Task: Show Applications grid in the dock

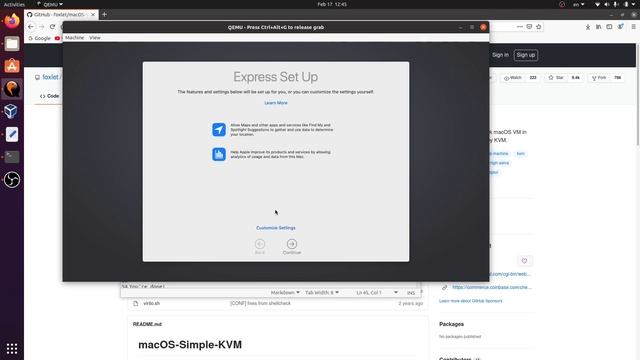Action: (x=12, y=349)
